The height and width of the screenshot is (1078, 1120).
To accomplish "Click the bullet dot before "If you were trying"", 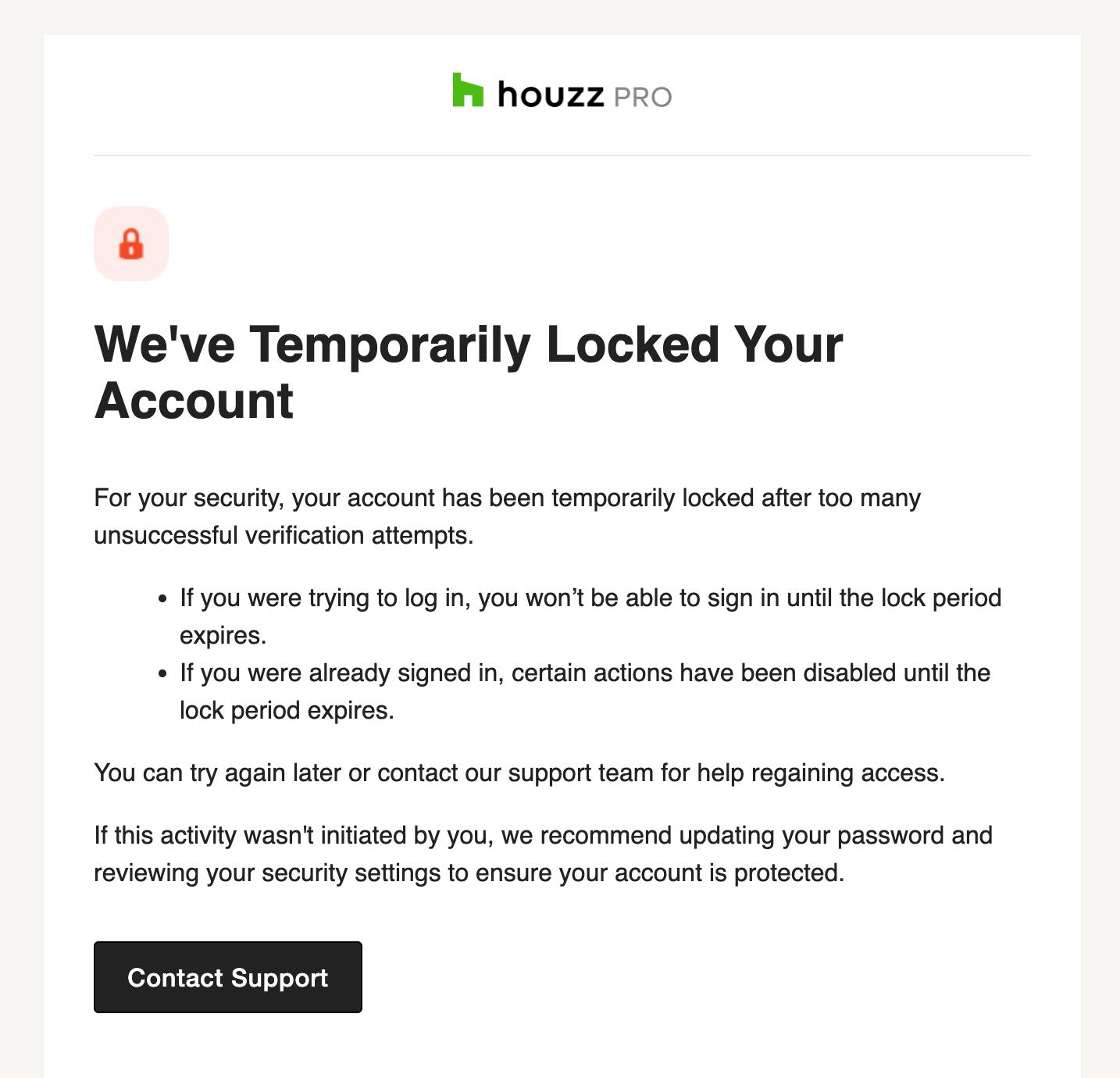I will [162, 599].
